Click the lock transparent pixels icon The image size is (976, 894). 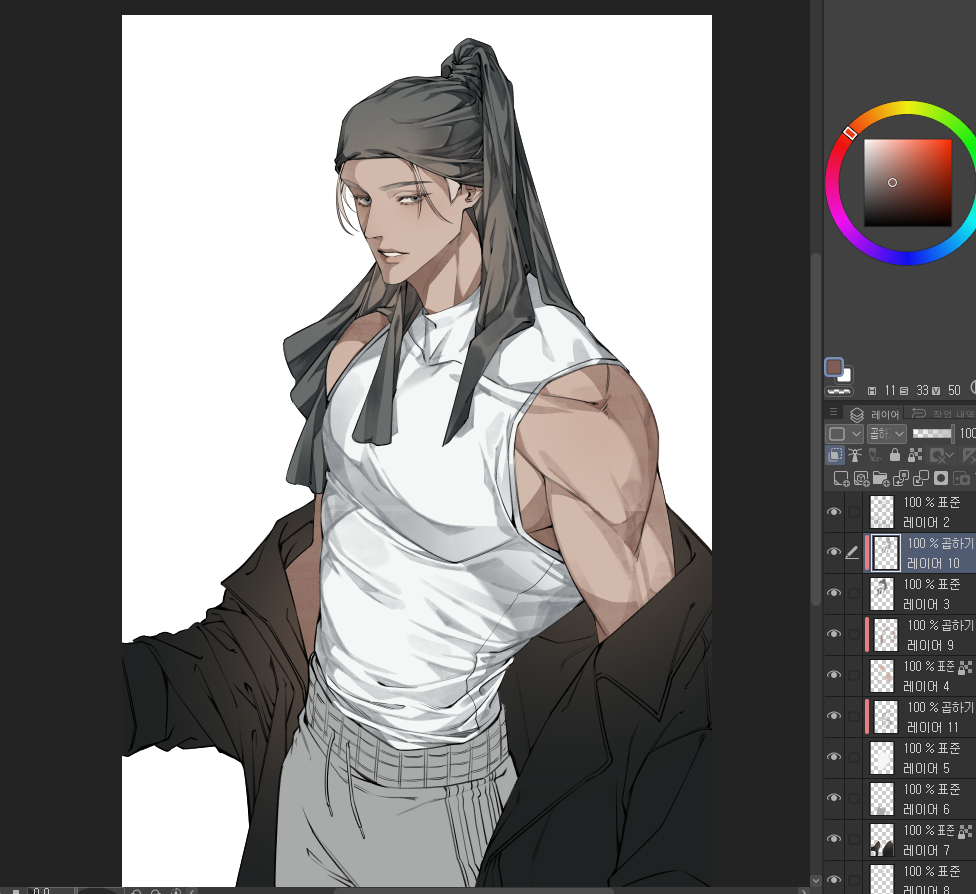click(x=914, y=455)
